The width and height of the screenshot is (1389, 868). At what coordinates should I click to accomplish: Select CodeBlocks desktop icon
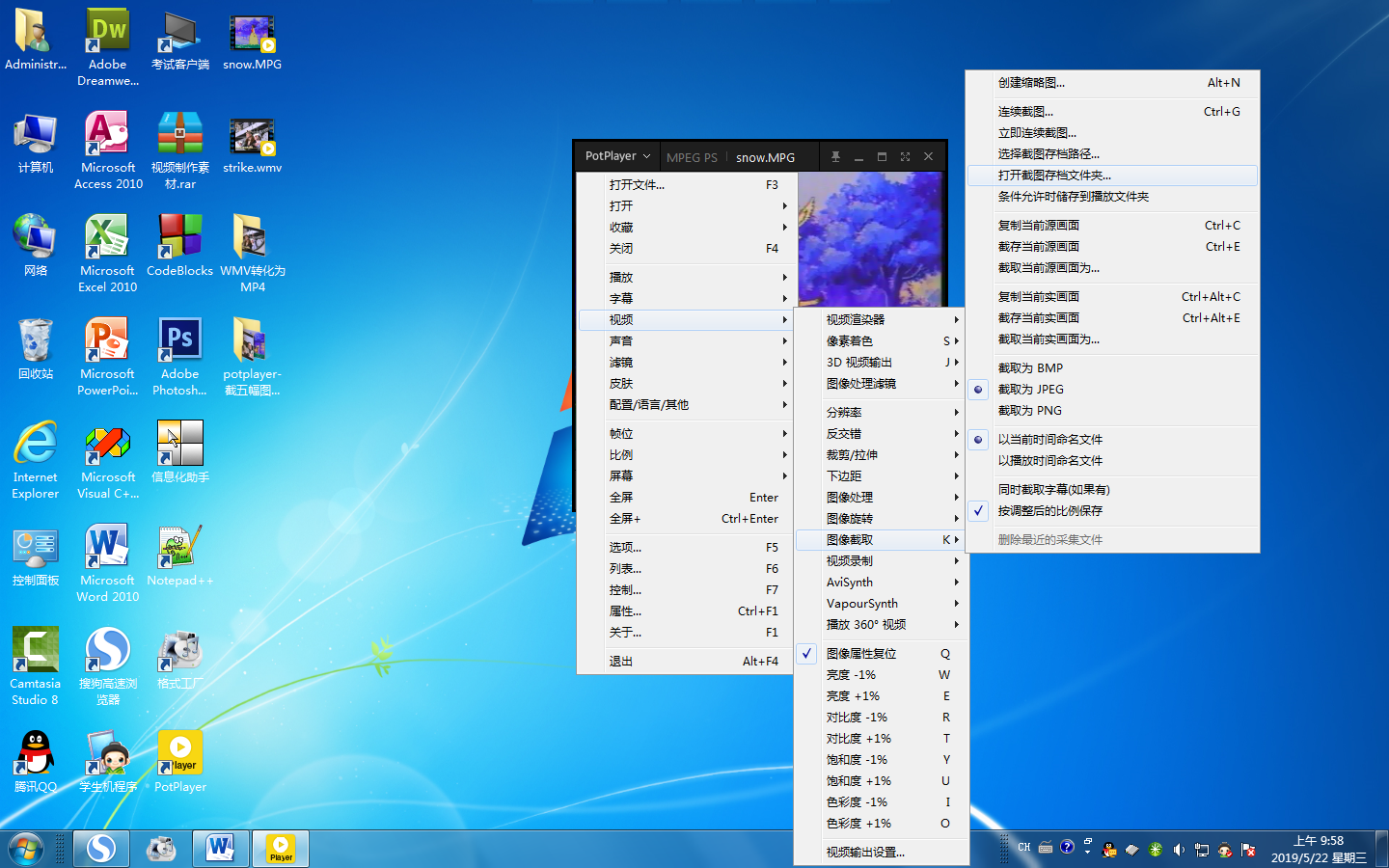[x=180, y=246]
